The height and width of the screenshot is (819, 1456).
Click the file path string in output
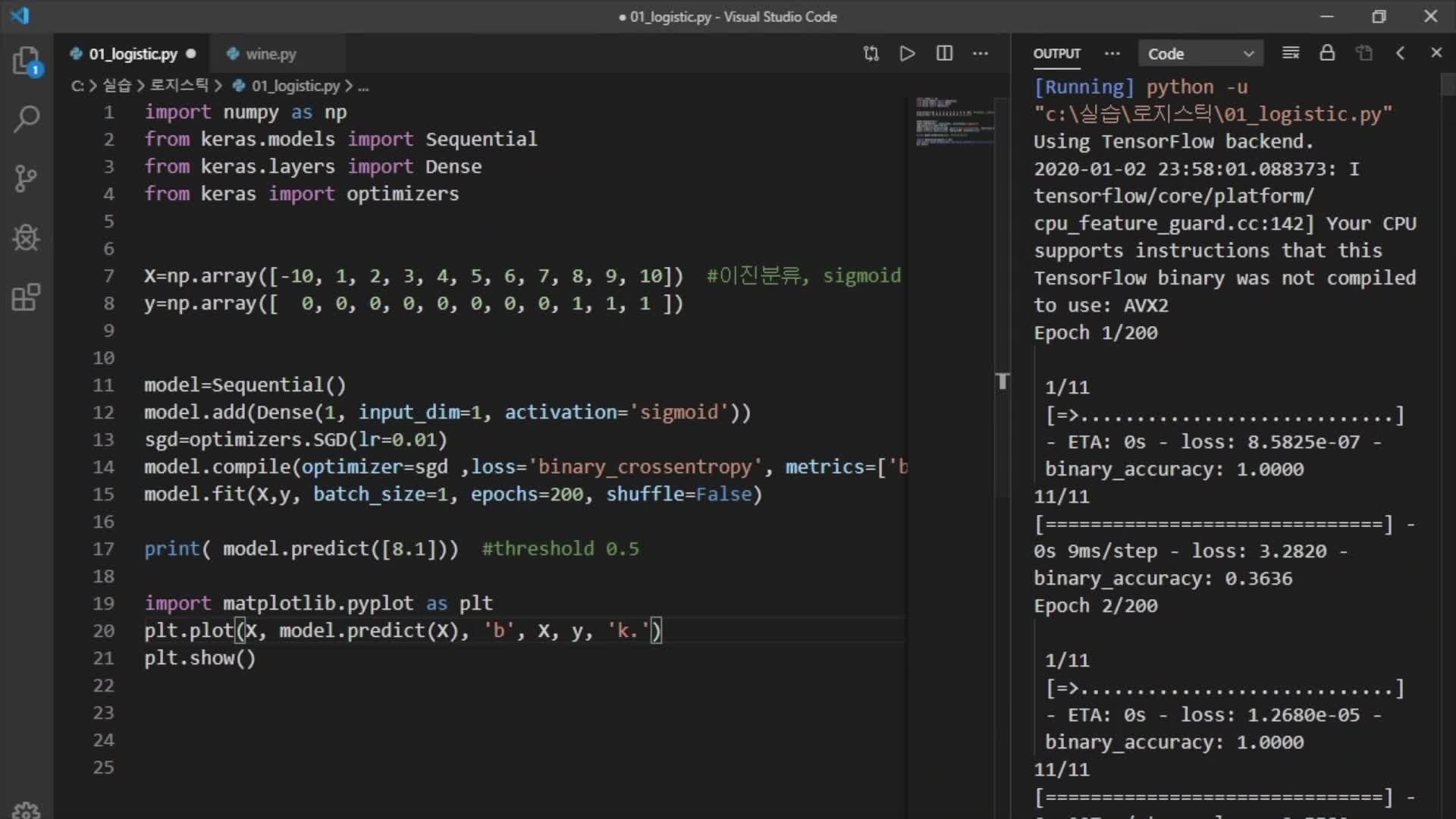pyautogui.click(x=1213, y=115)
